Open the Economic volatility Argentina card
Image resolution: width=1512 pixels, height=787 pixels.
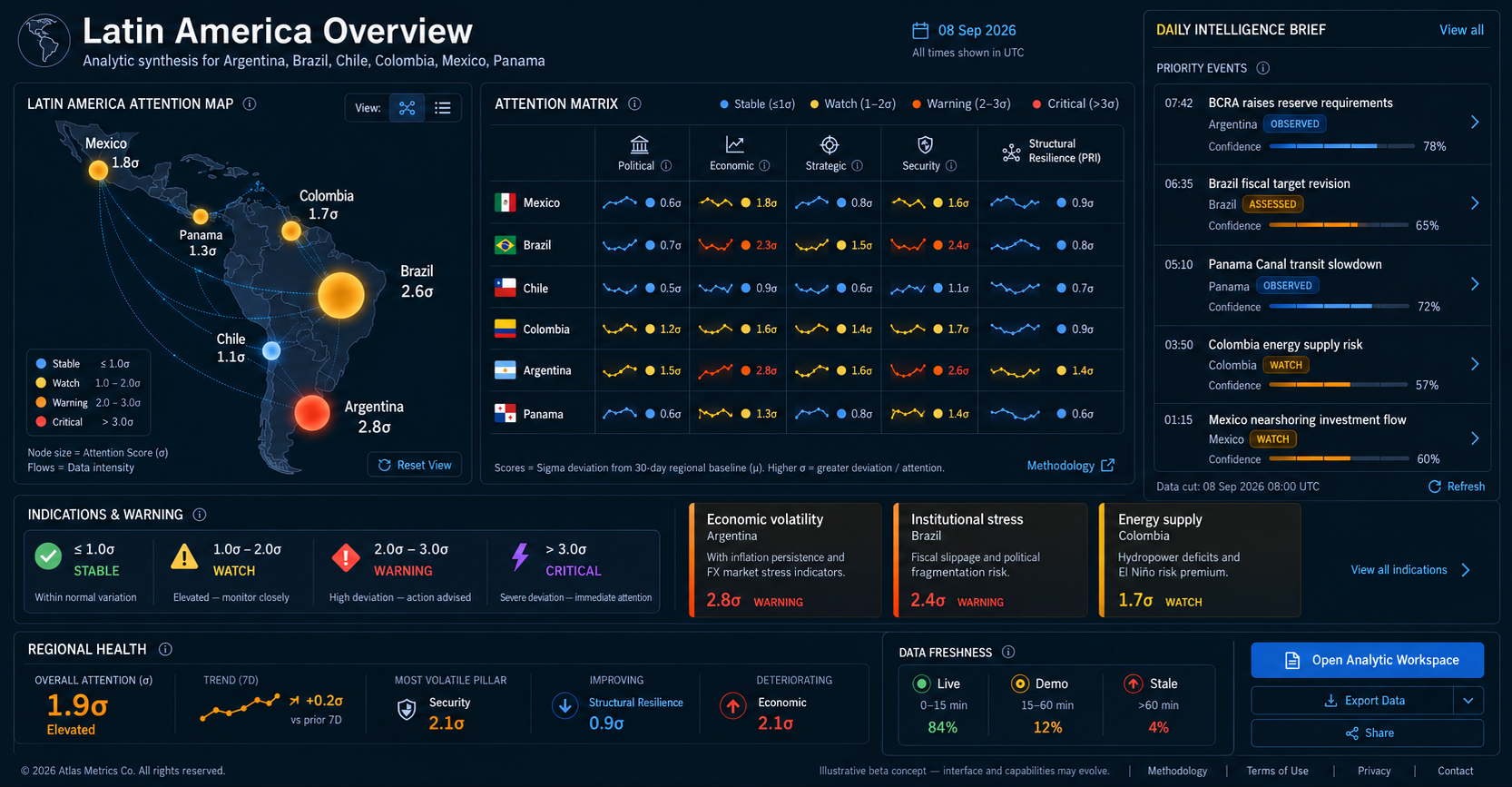(785, 560)
